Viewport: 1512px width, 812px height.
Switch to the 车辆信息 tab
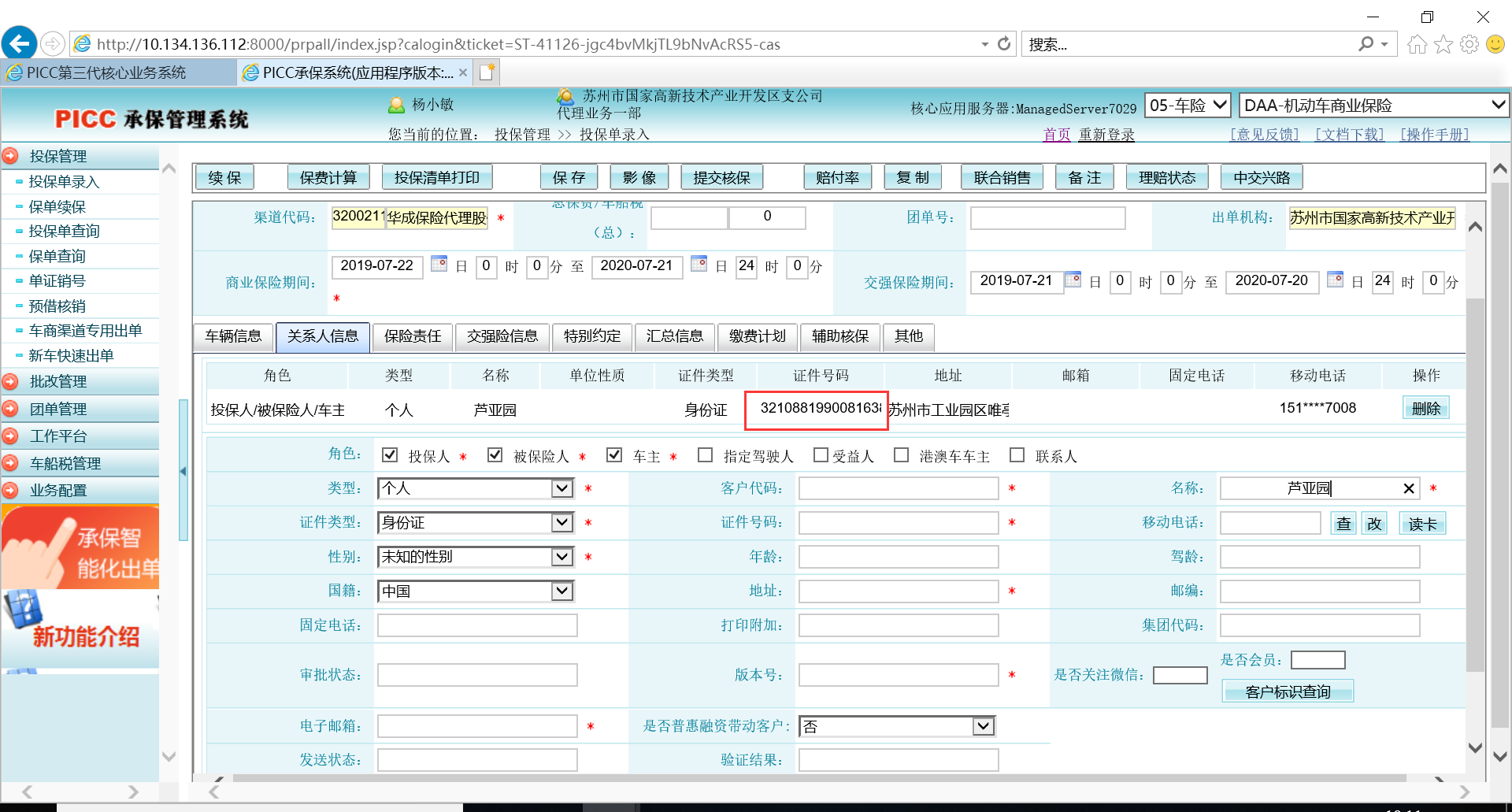pyautogui.click(x=233, y=336)
